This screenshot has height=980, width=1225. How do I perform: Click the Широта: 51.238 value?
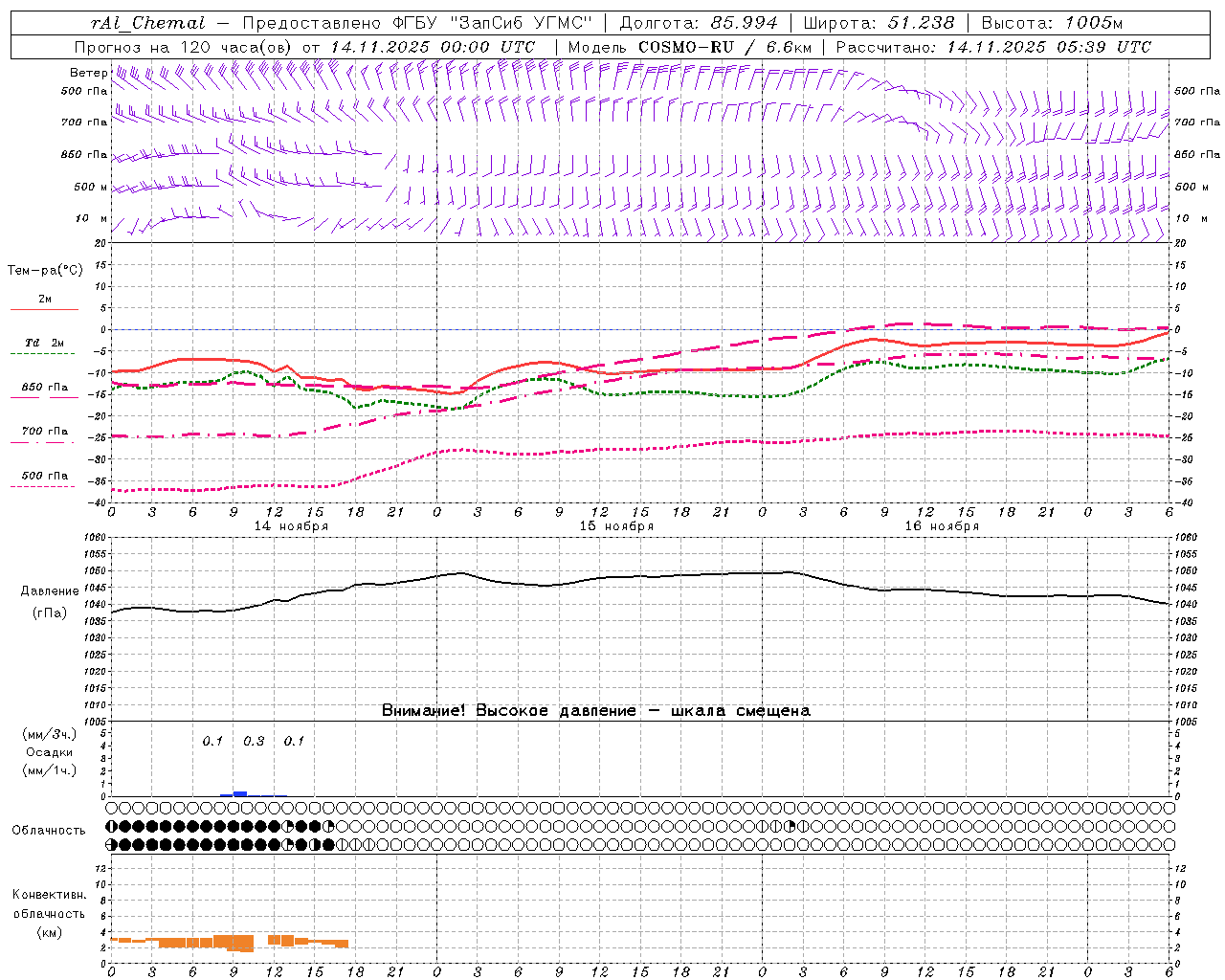click(x=879, y=23)
